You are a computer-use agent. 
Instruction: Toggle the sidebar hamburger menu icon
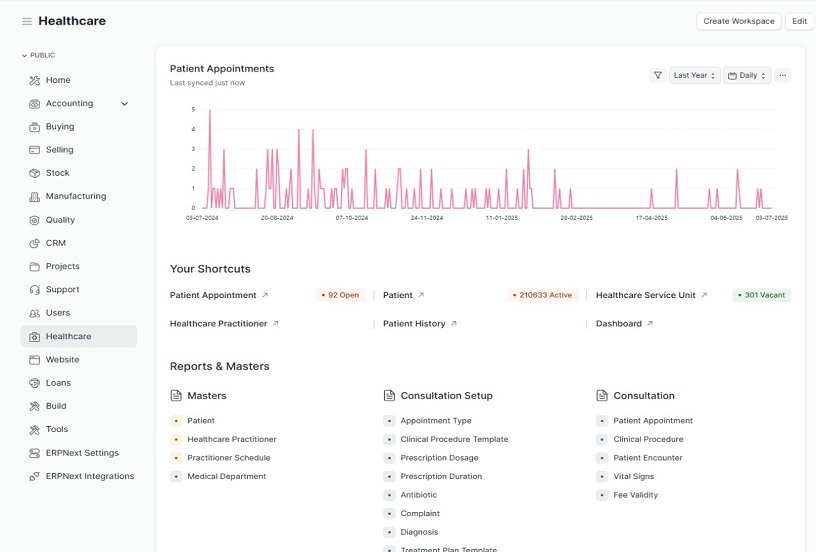click(x=27, y=21)
